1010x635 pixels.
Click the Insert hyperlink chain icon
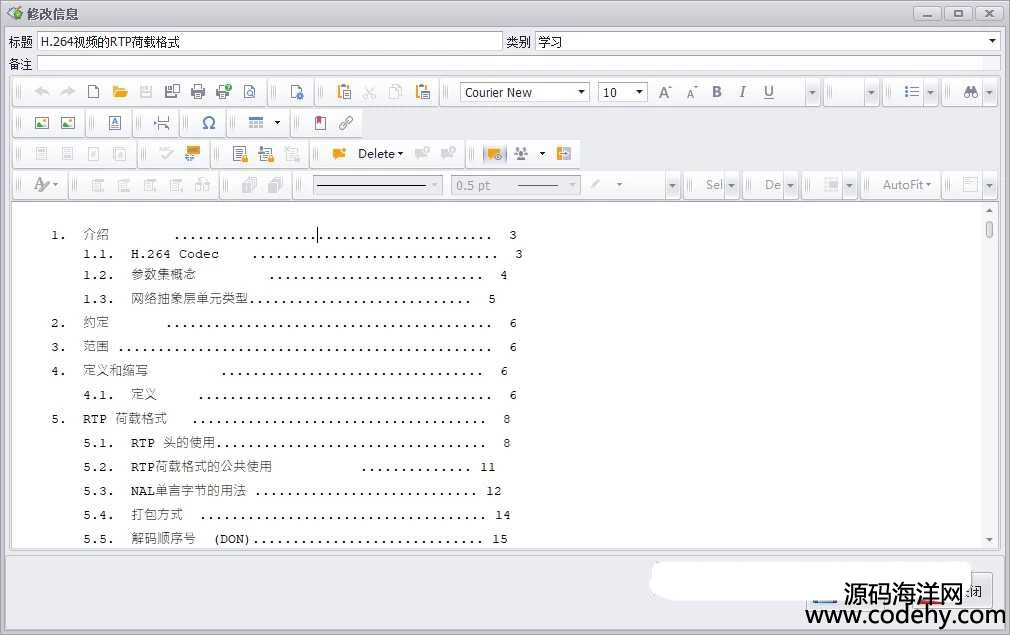346,123
